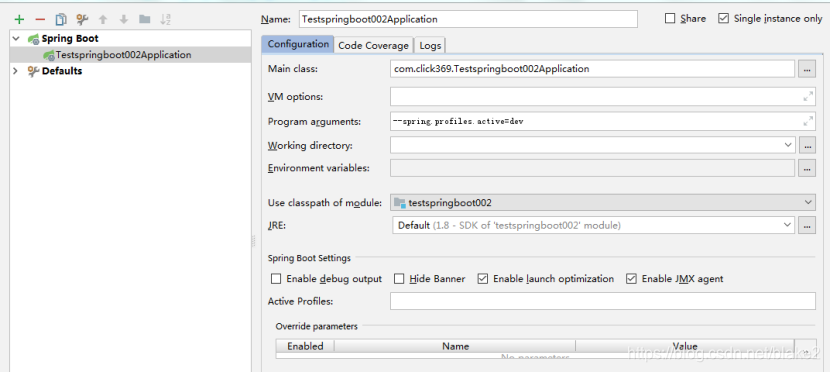Toggle Single instance only checkbox
The image size is (830, 372).
tap(724, 19)
